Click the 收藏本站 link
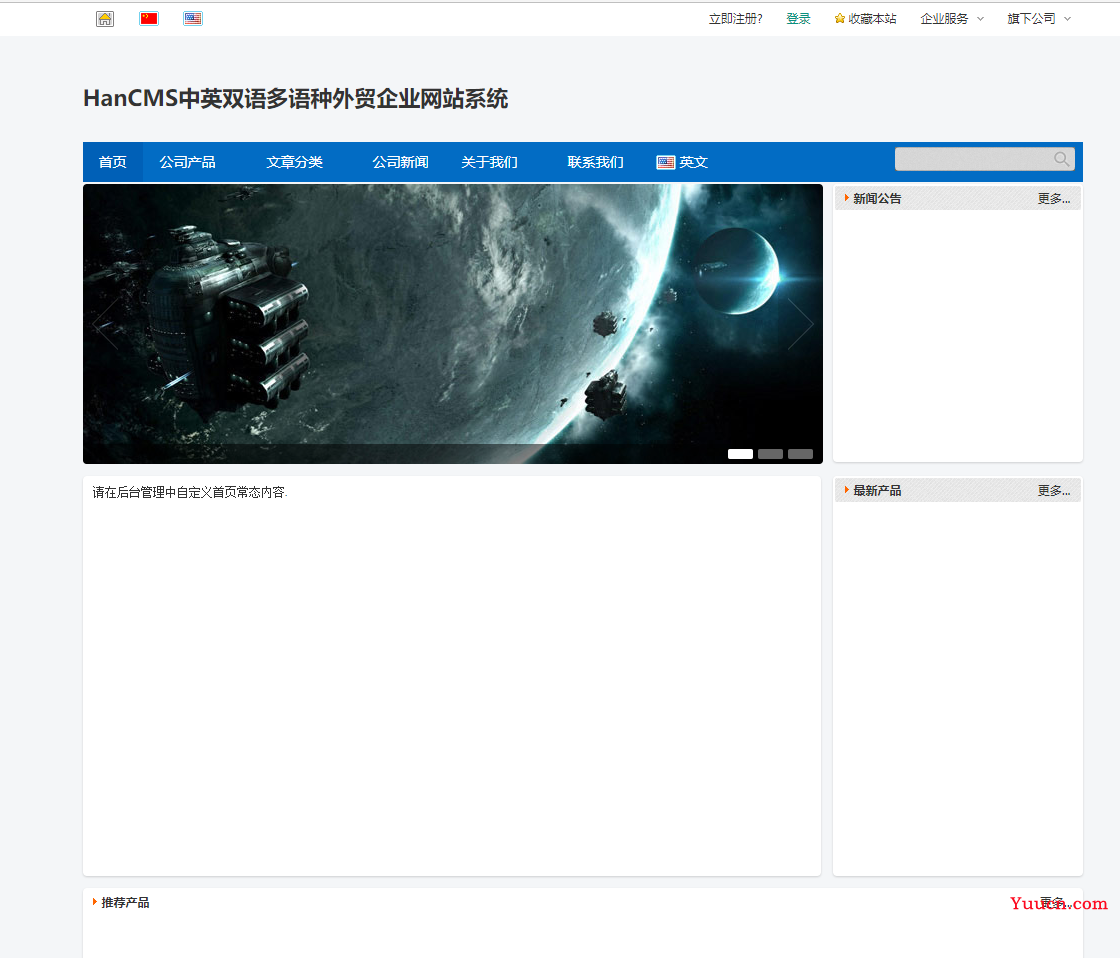Image resolution: width=1120 pixels, height=958 pixels. 872,19
